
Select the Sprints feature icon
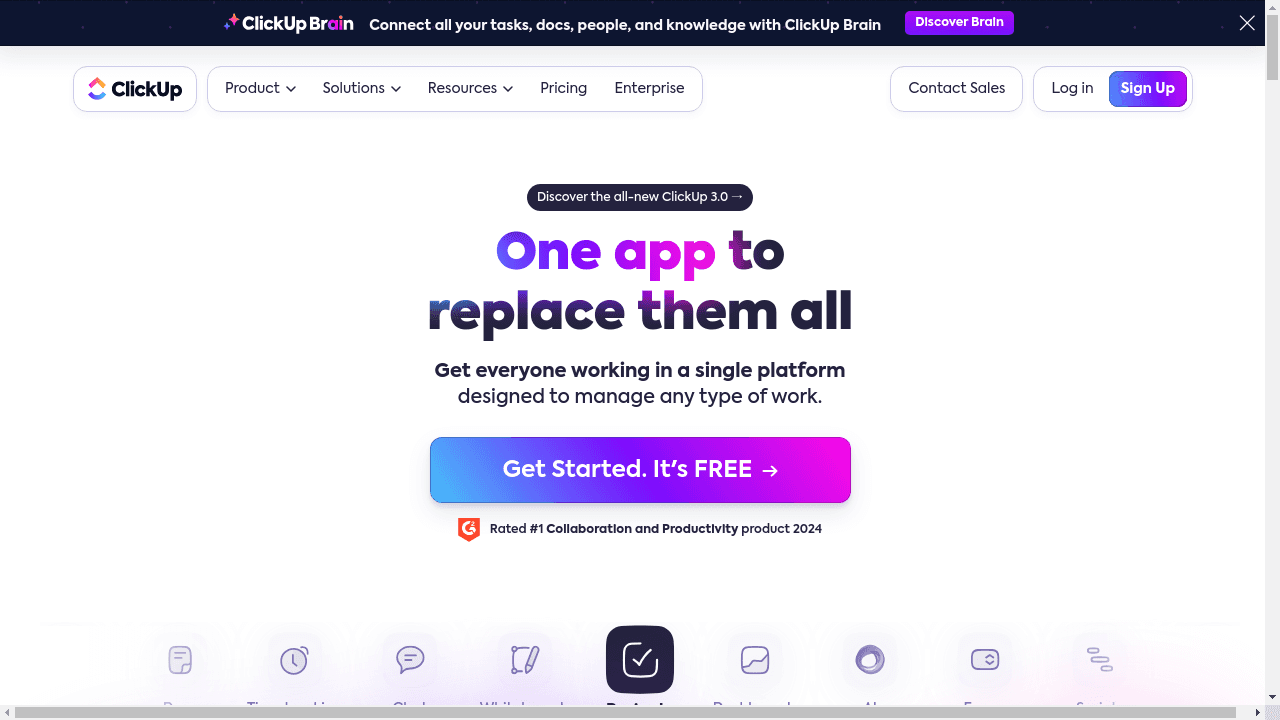point(1100,660)
